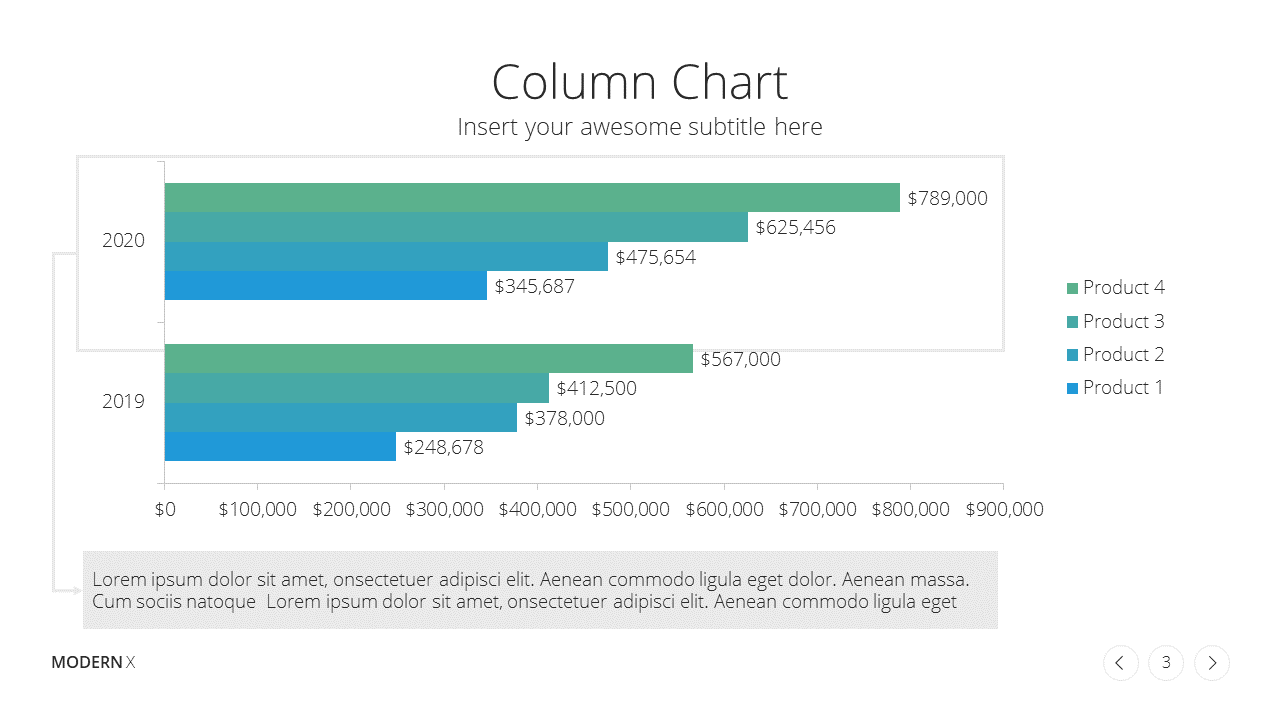Select the Product 3 legend swatch
The width and height of the screenshot is (1280, 720).
[1073, 322]
